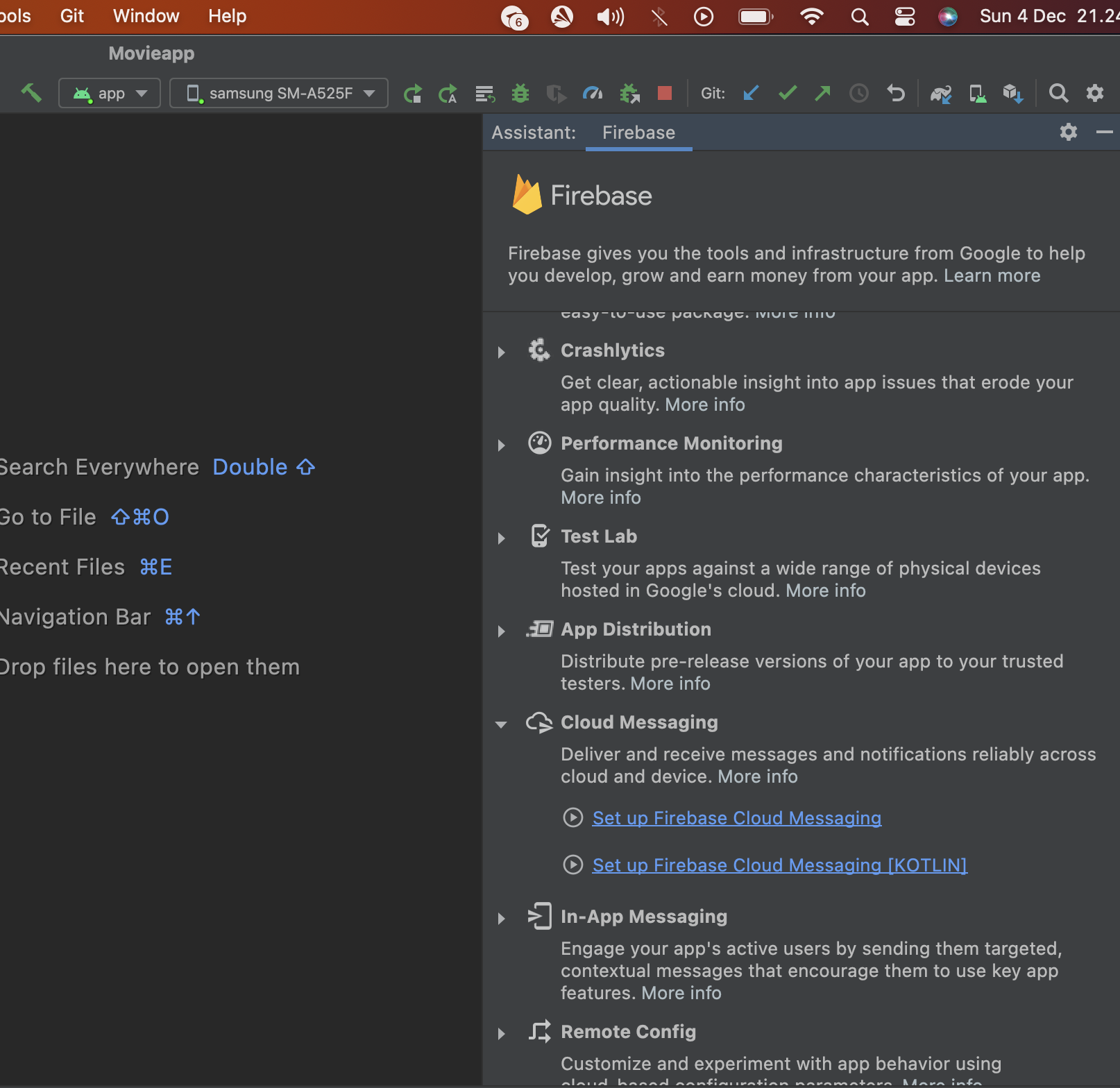Open the app run configuration dropdown
Viewport: 1120px width, 1088px height.
[110, 93]
